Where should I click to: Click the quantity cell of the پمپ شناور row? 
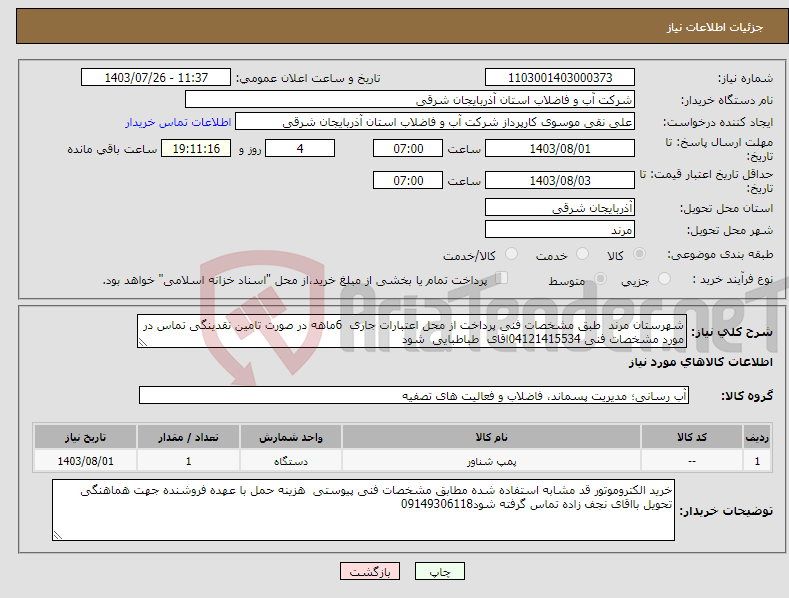[x=188, y=461]
